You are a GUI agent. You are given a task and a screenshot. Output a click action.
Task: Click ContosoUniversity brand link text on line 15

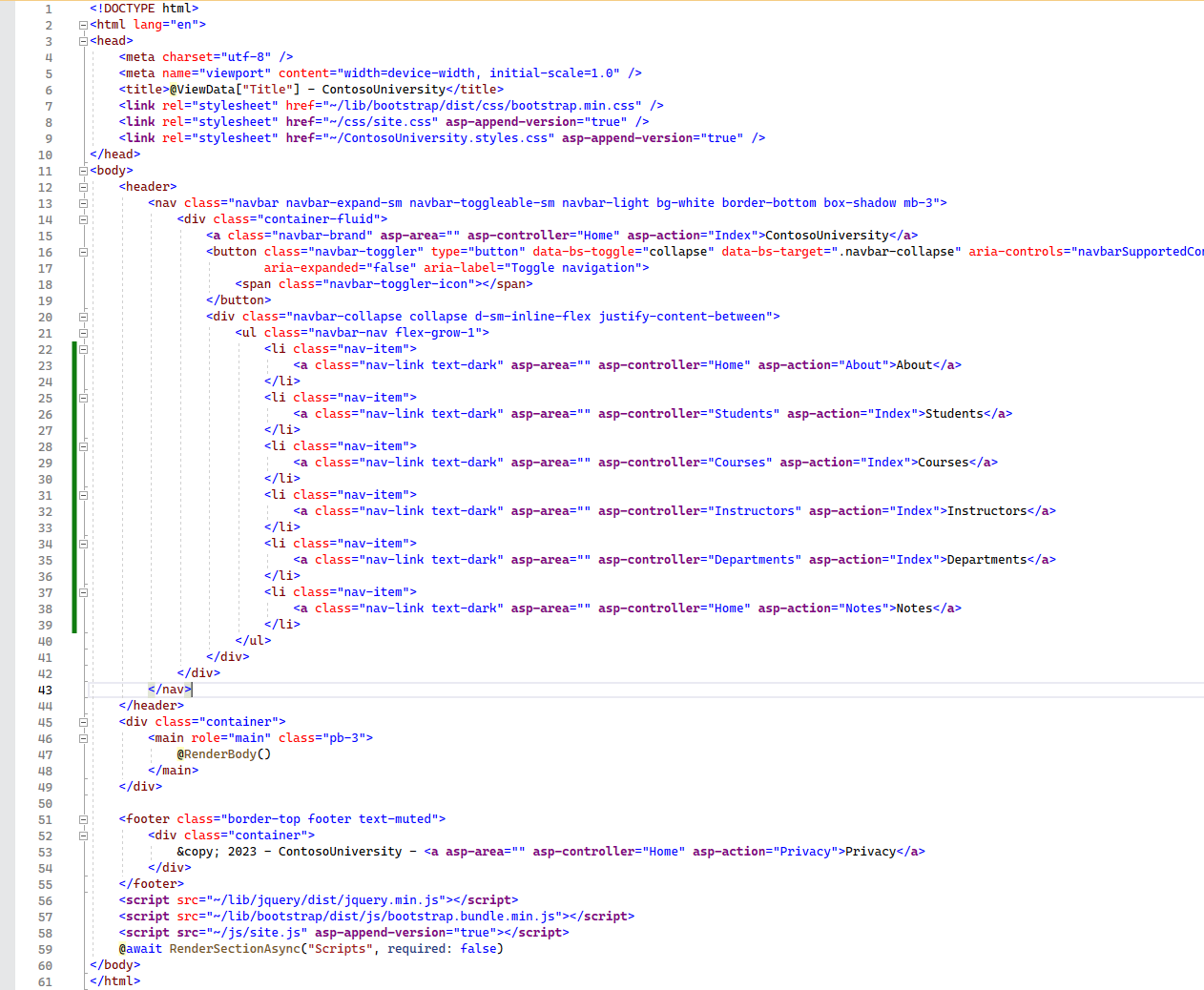pyautogui.click(x=827, y=236)
